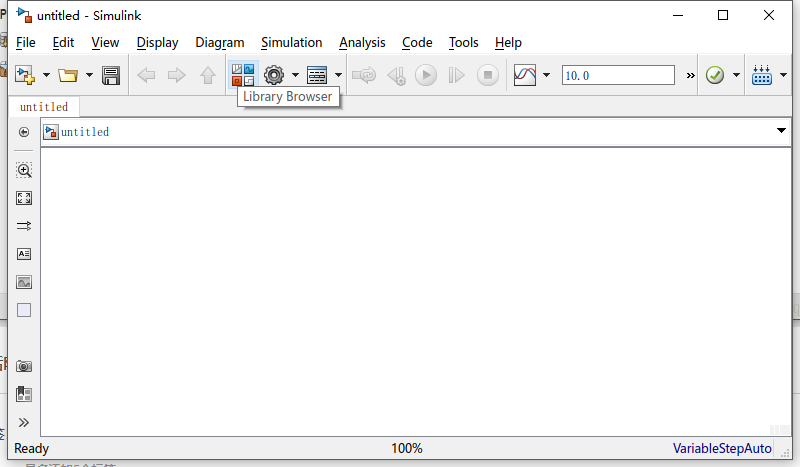Click the Screenshot camera icon
This screenshot has width=800, height=467.
[24, 366]
